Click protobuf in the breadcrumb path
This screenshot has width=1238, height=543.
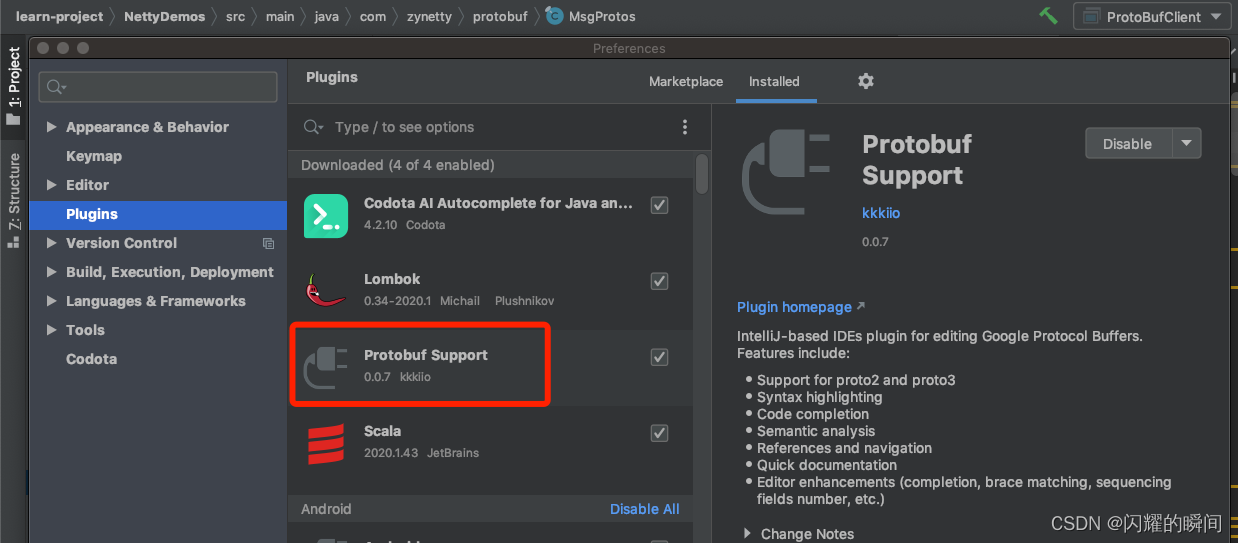coord(502,16)
